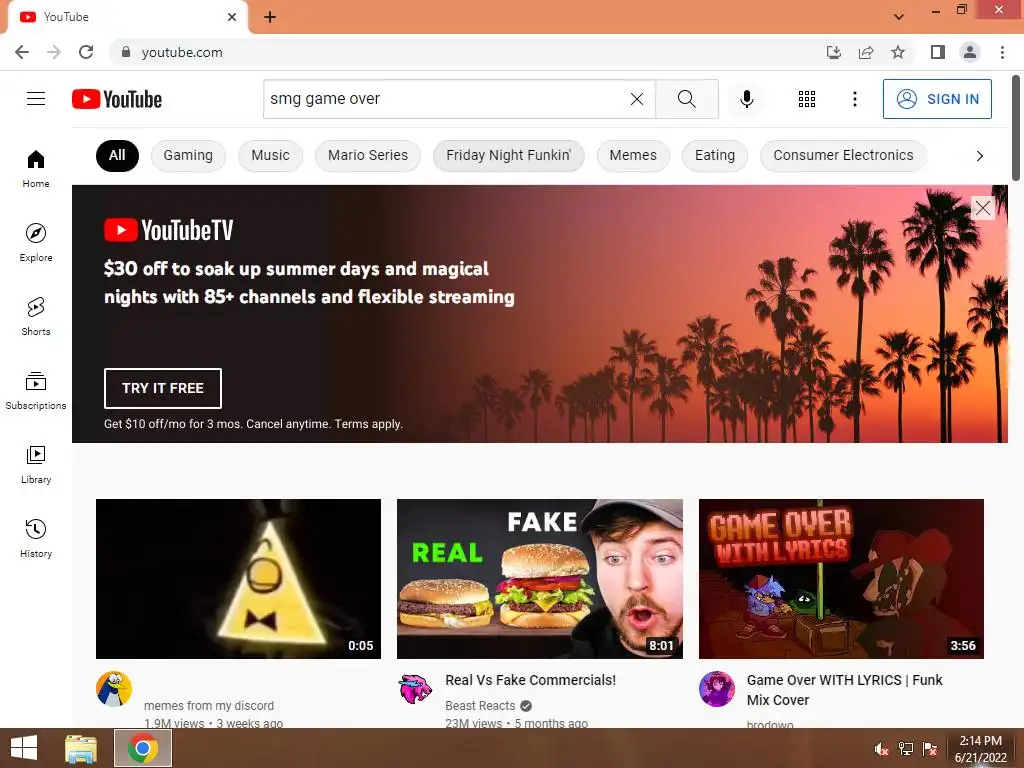1024x768 pixels.
Task: Search with your voice microphone
Action: click(x=746, y=99)
